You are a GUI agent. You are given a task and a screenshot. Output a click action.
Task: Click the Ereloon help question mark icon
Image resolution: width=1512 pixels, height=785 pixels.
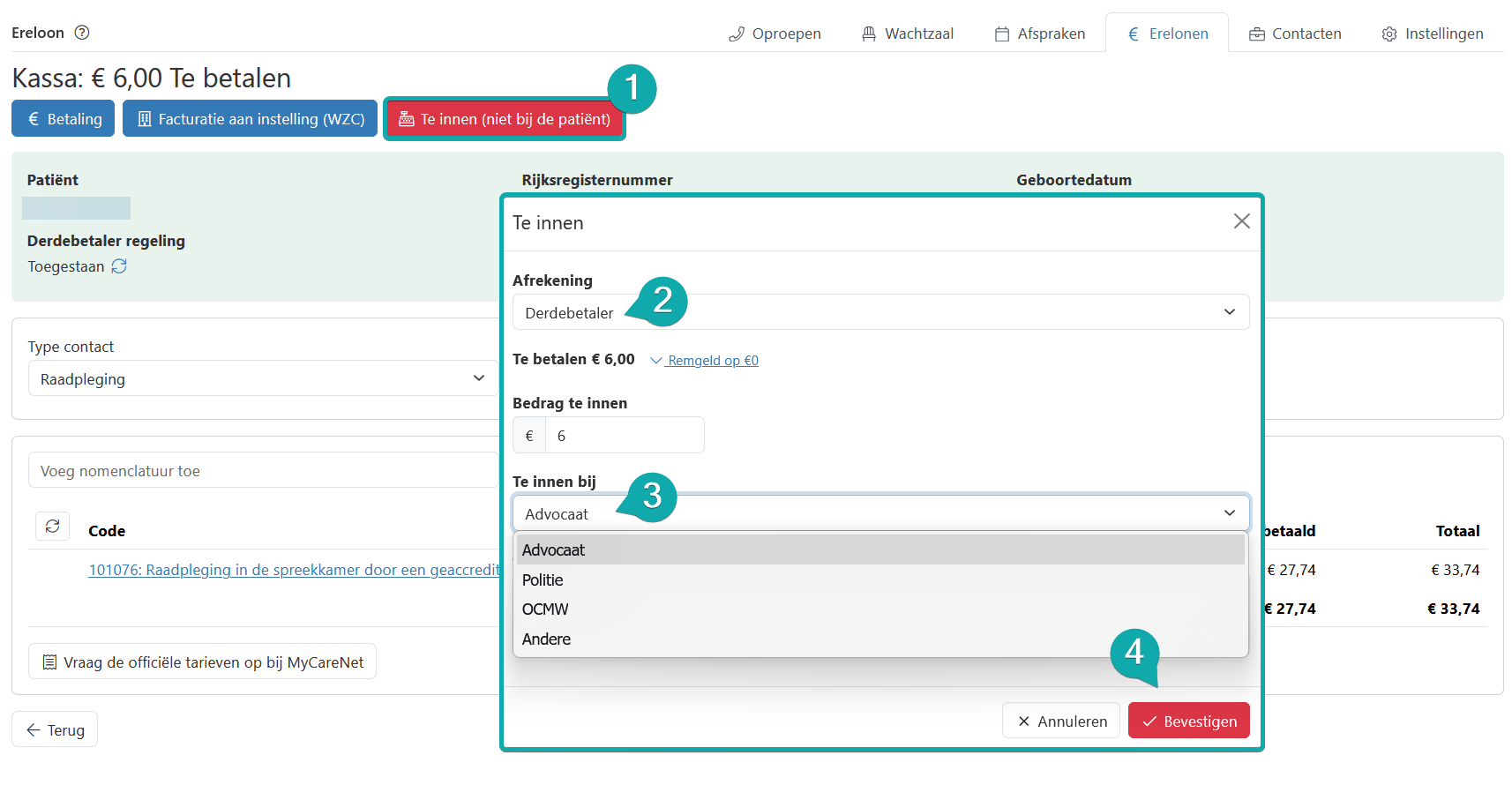[82, 33]
